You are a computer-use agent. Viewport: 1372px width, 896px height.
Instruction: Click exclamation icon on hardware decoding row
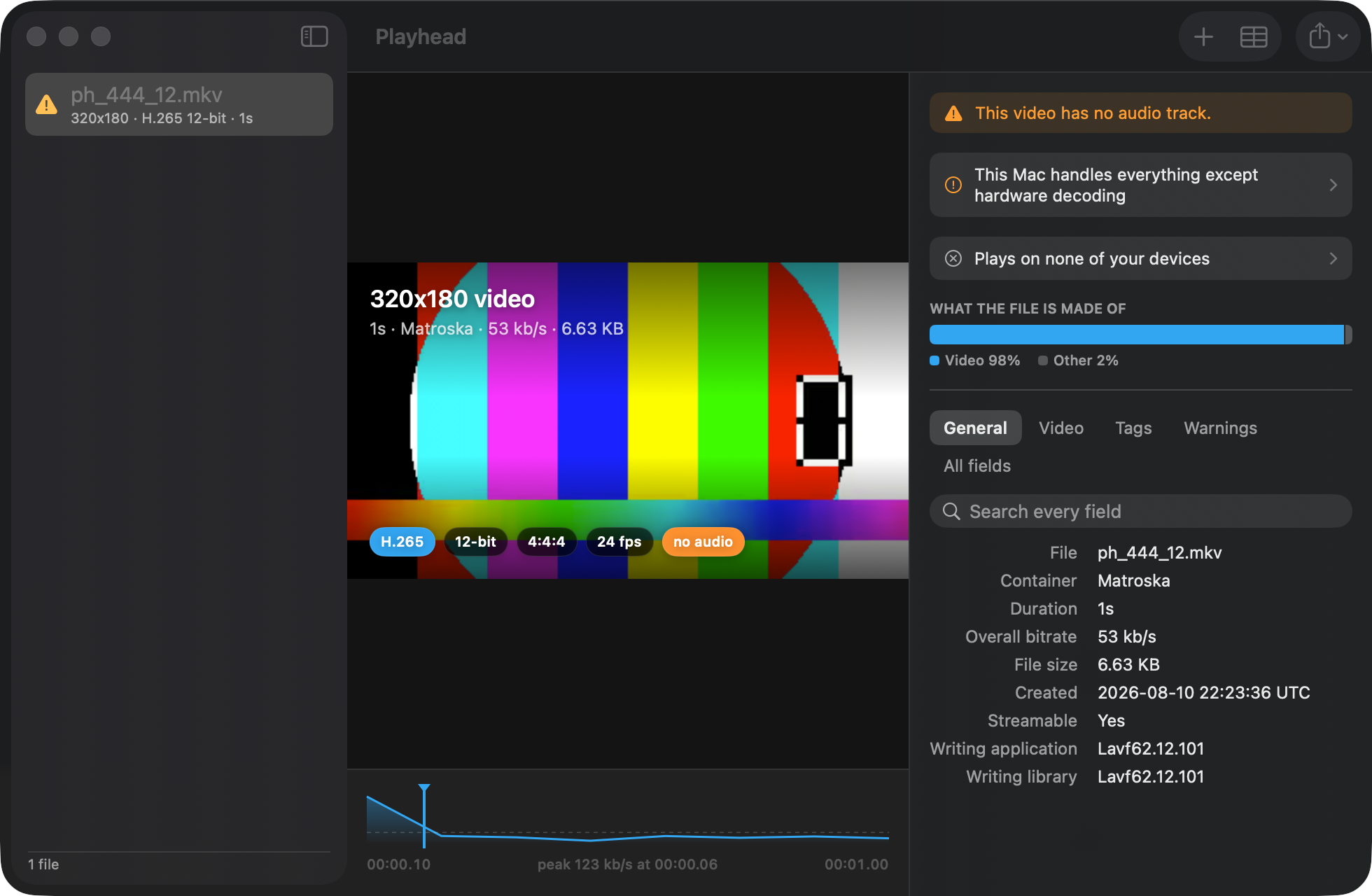click(953, 185)
